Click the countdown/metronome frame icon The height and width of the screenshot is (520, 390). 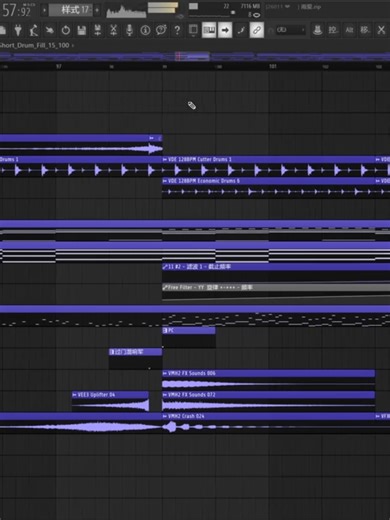click(x=193, y=30)
